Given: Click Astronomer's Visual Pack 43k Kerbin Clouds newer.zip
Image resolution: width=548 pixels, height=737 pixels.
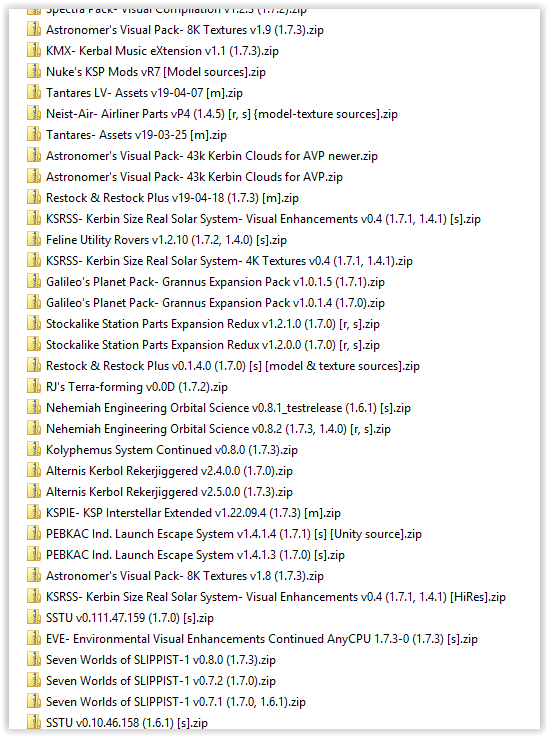Looking at the screenshot, I should point(212,156).
